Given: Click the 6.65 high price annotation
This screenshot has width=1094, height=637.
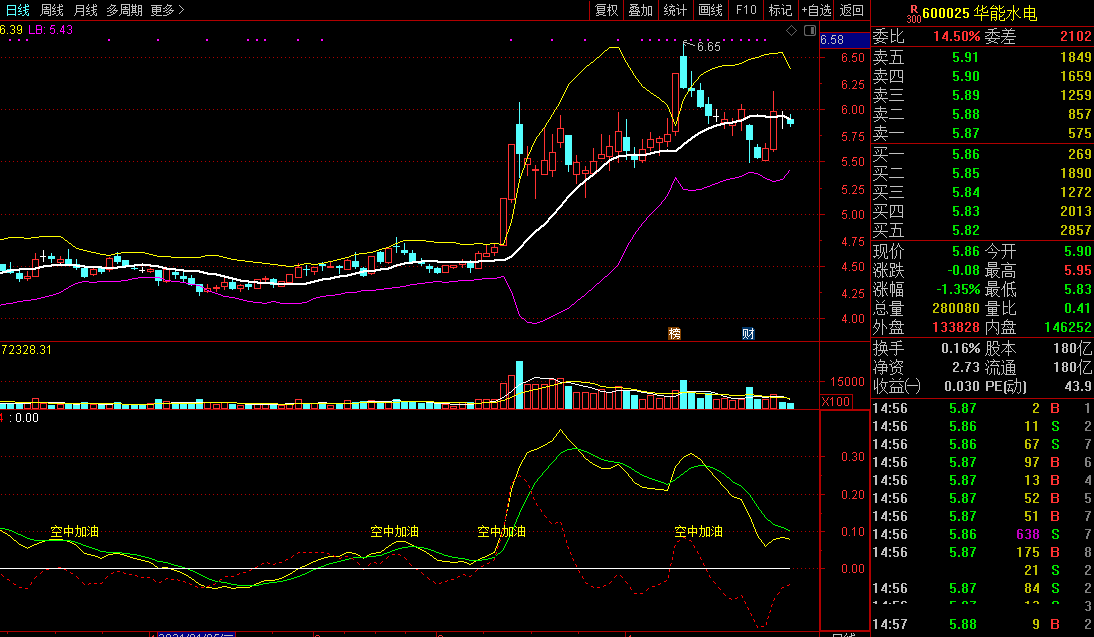Looking at the screenshot, I should coord(708,47).
